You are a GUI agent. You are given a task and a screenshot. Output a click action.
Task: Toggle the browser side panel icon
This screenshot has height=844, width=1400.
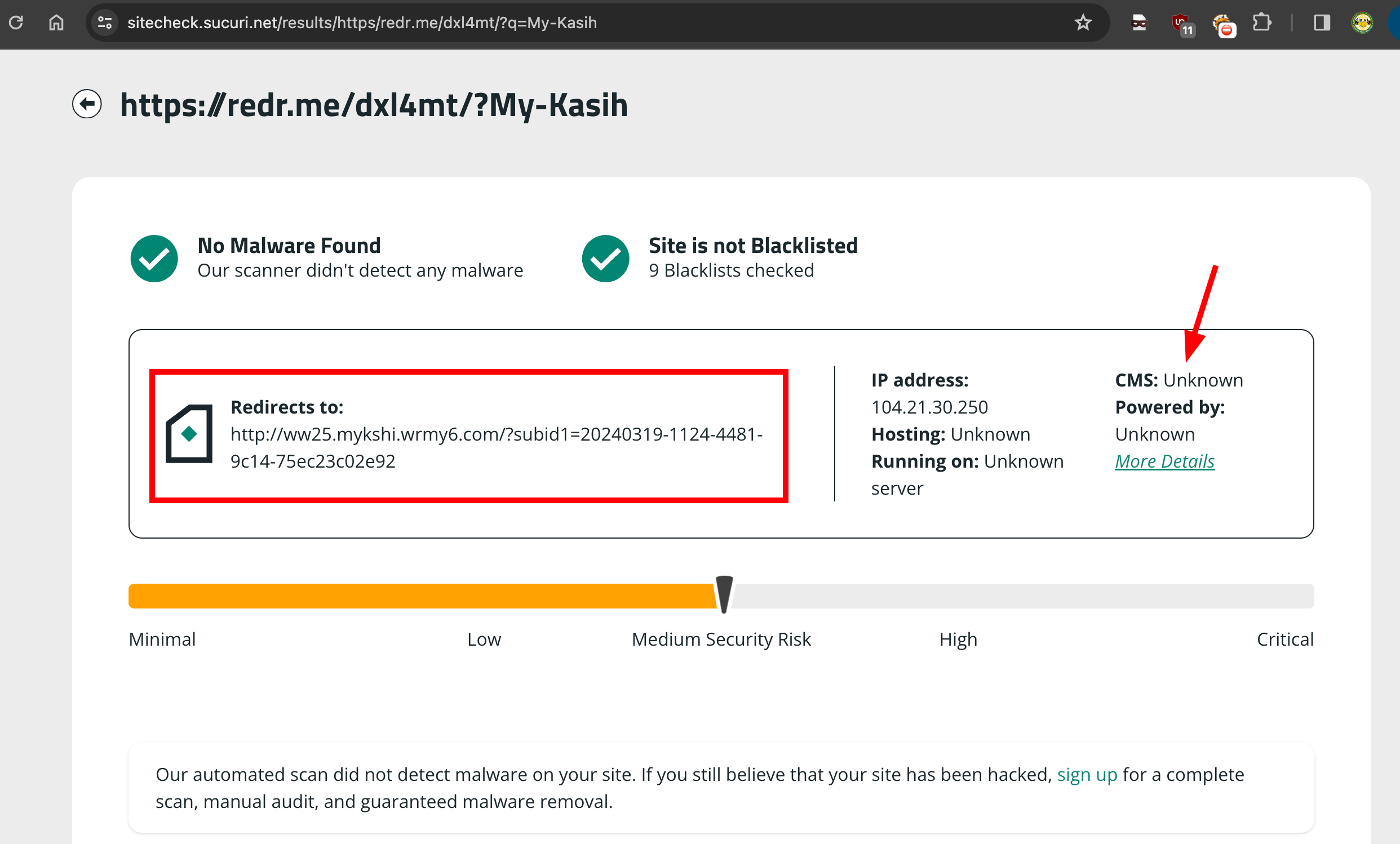1322,23
